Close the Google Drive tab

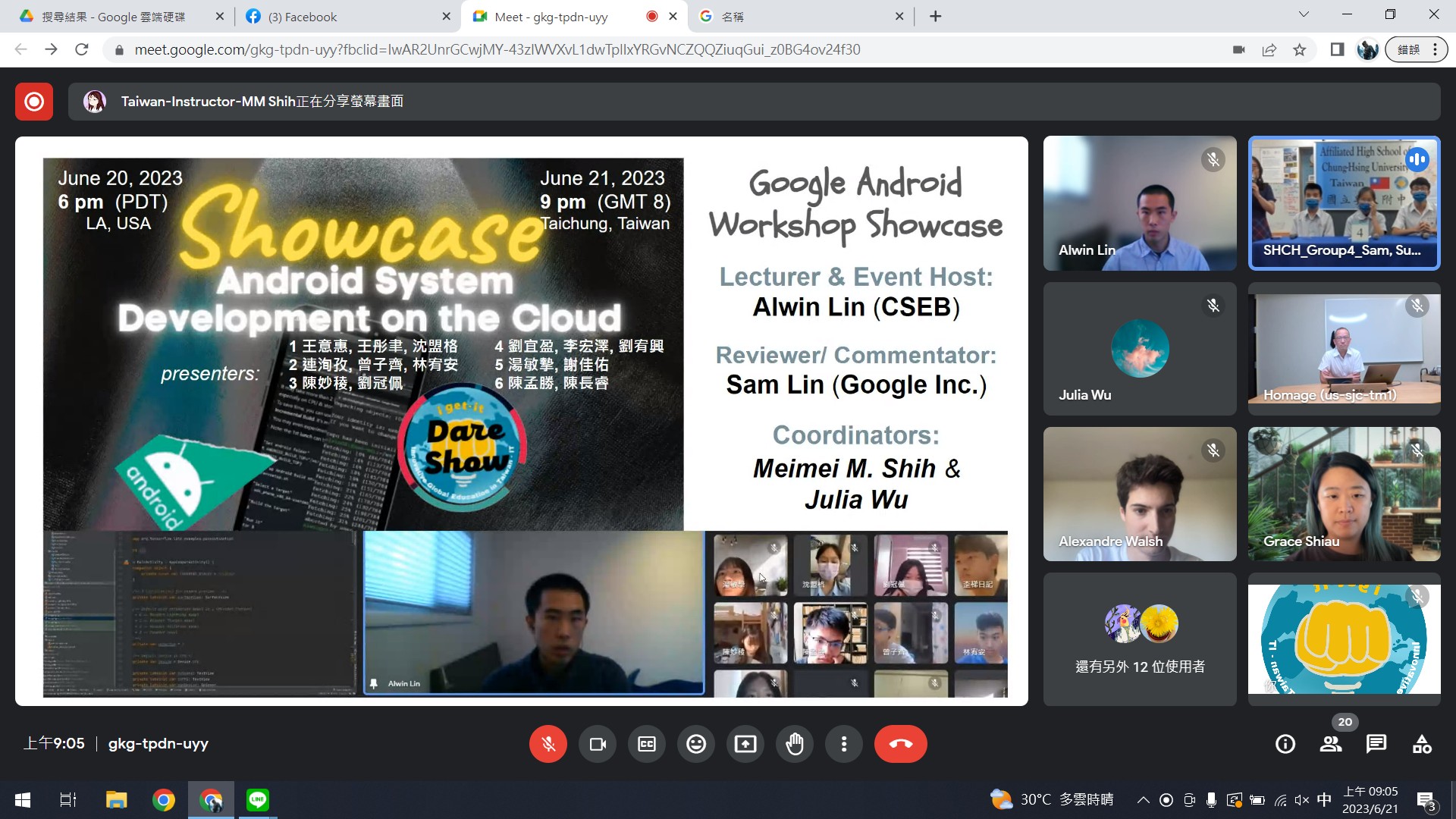pos(220,17)
